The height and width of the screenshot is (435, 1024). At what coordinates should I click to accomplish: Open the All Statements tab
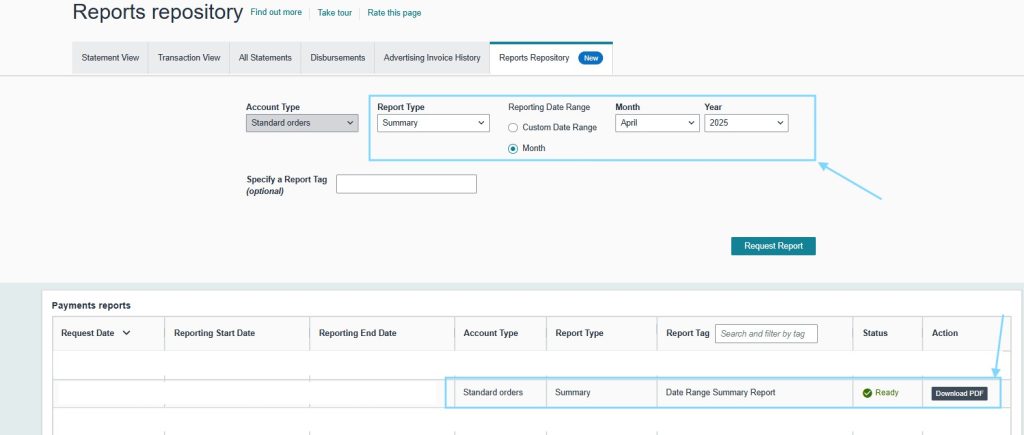pos(265,58)
